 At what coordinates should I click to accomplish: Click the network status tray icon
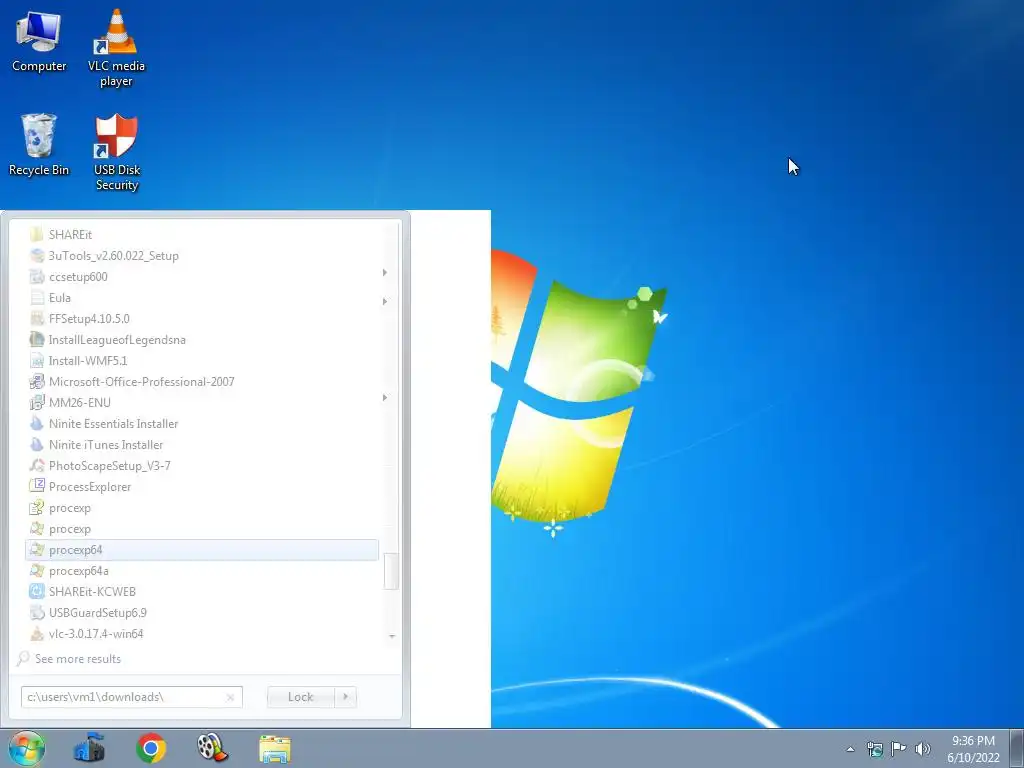tap(874, 749)
